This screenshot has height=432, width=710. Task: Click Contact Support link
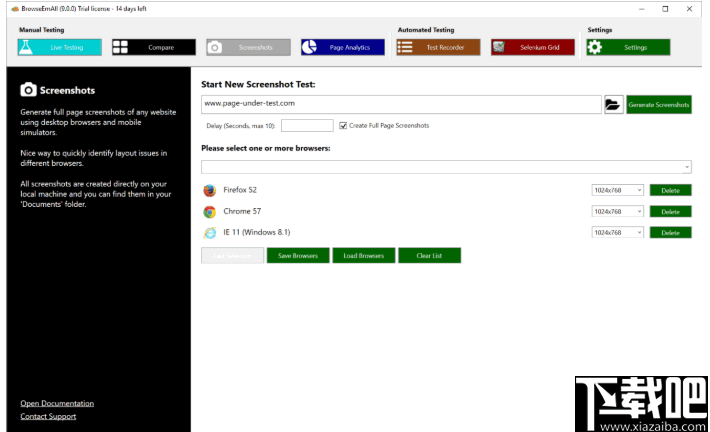coord(48,416)
